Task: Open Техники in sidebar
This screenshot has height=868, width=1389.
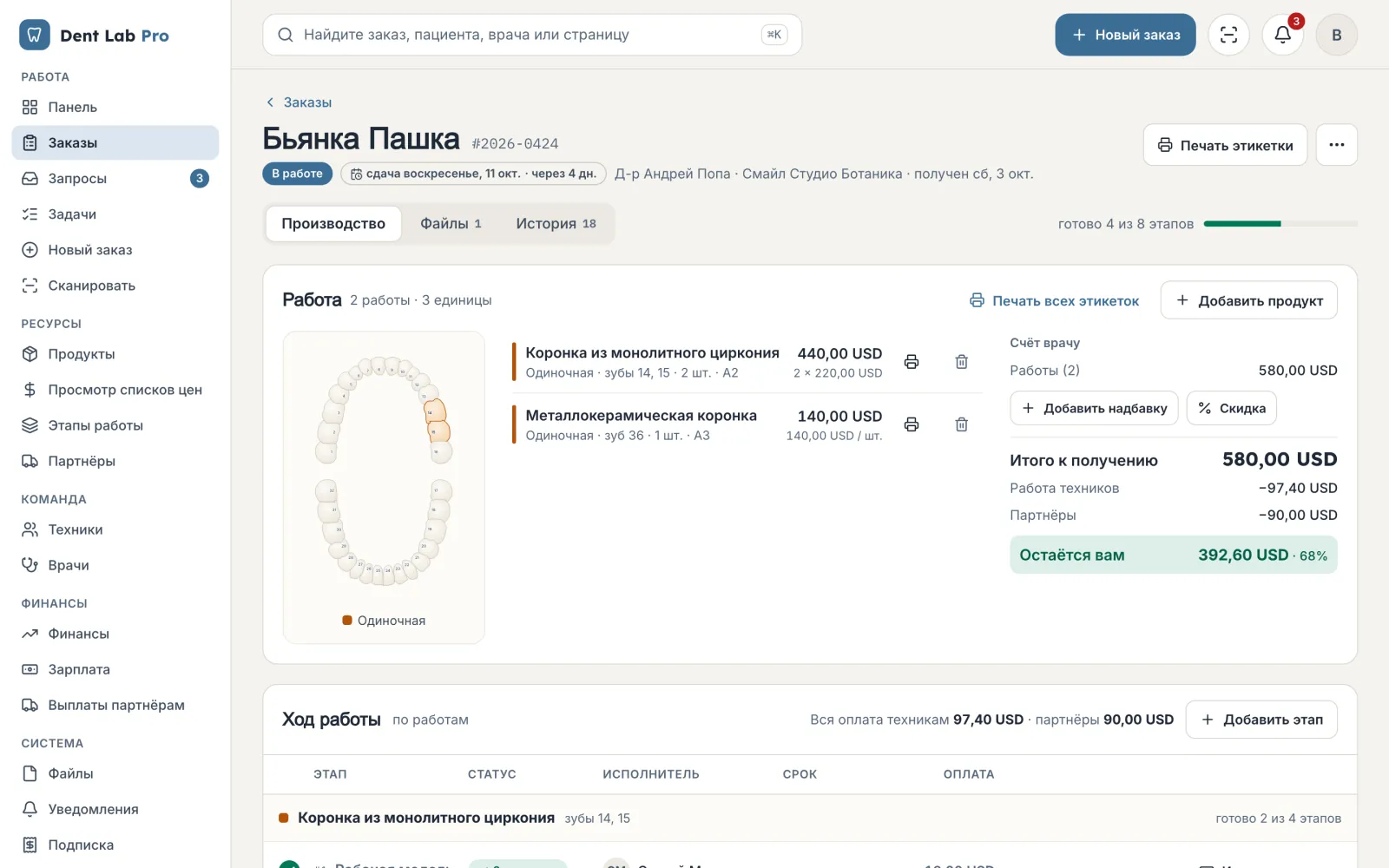Action: coord(115,529)
